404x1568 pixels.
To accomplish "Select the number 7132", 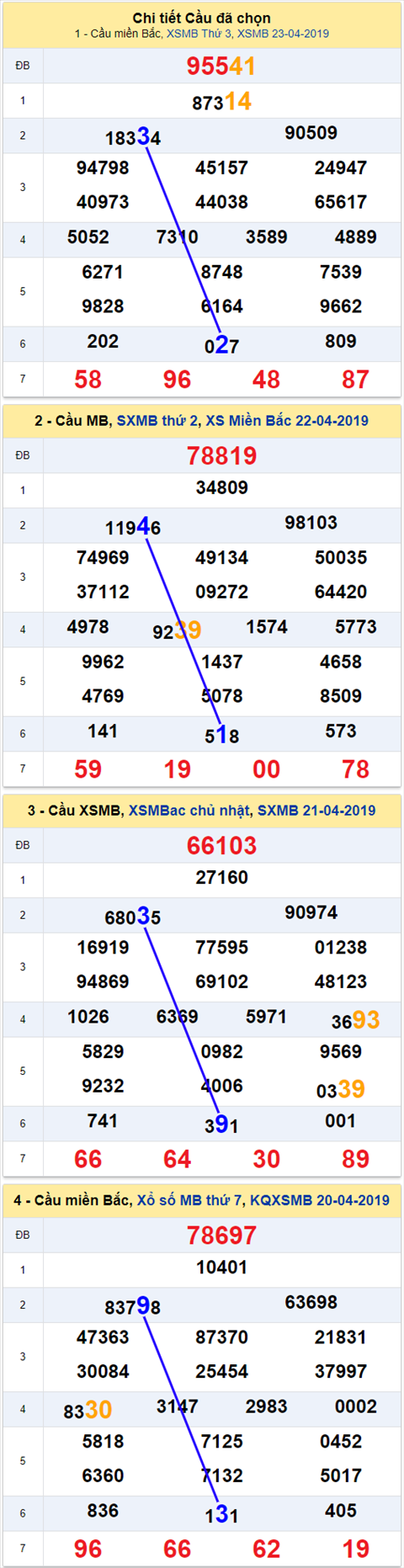I will coord(221,1475).
